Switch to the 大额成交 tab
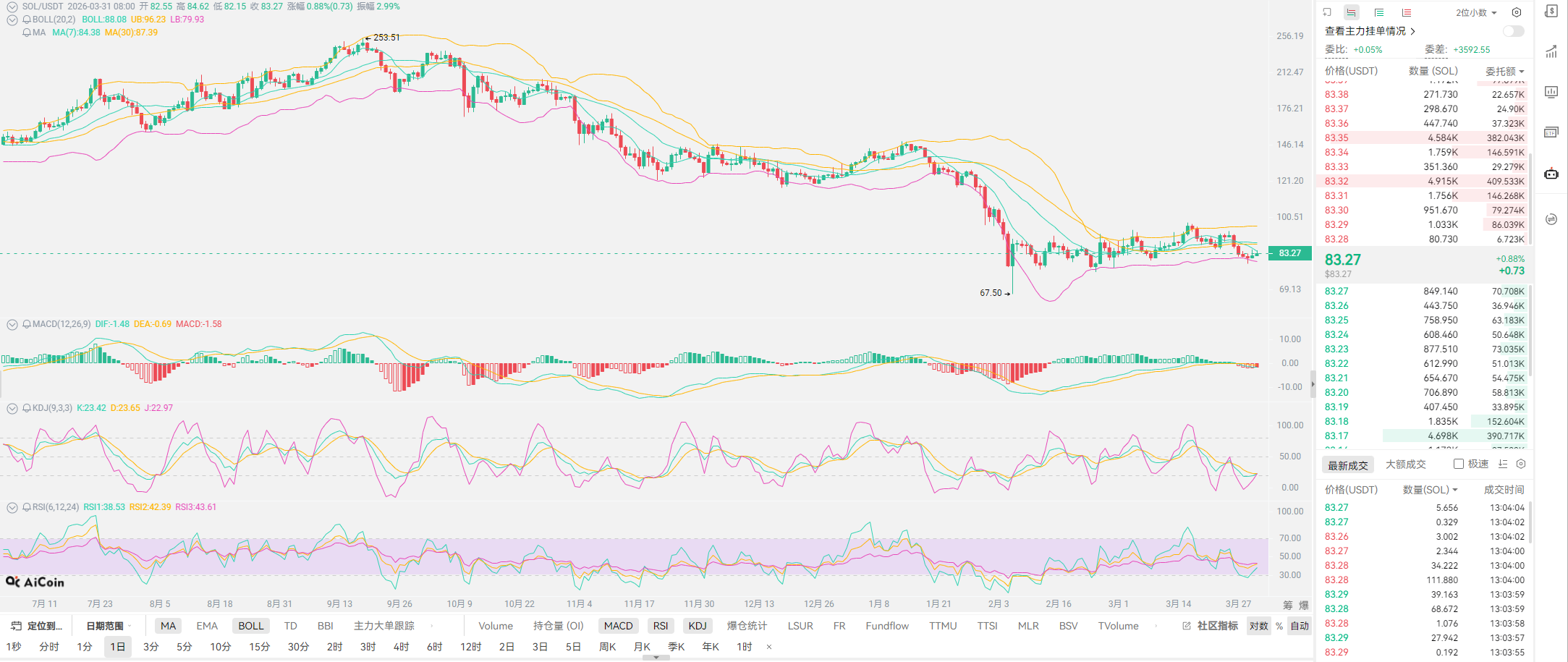 point(1405,464)
